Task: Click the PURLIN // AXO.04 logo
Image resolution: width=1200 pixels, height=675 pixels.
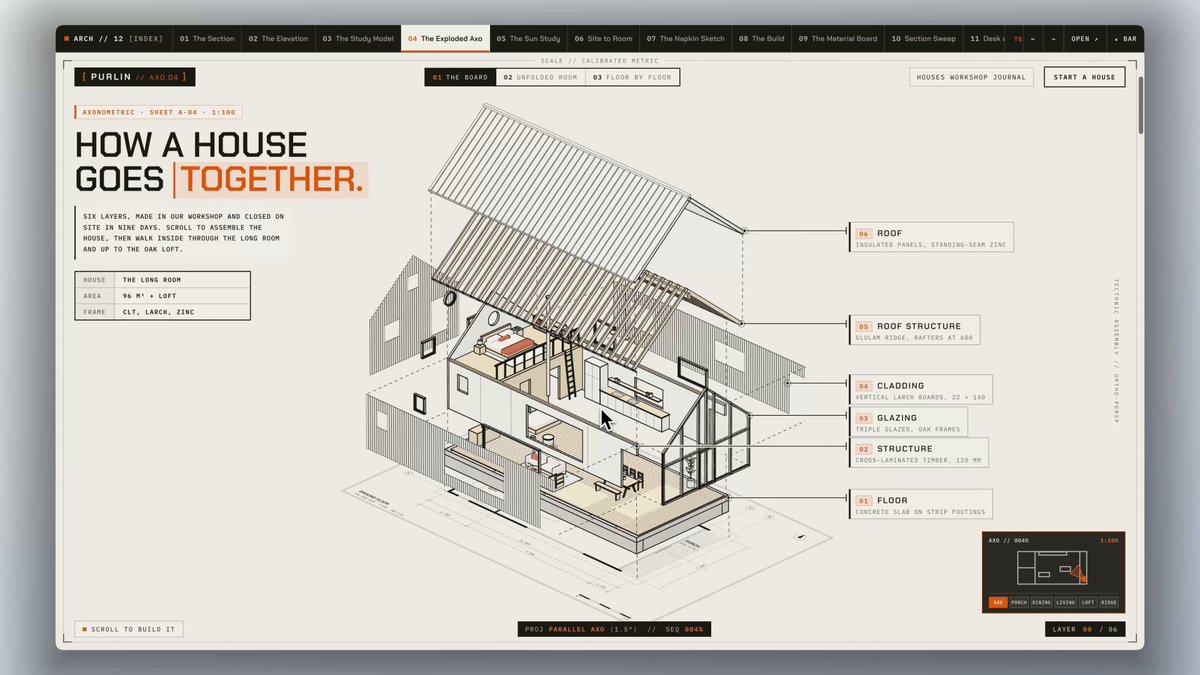Action: point(135,77)
